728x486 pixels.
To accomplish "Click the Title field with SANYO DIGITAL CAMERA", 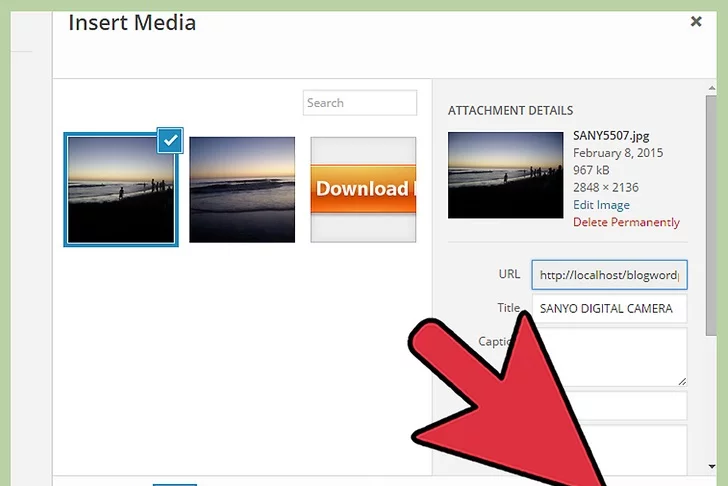I will 609,309.
